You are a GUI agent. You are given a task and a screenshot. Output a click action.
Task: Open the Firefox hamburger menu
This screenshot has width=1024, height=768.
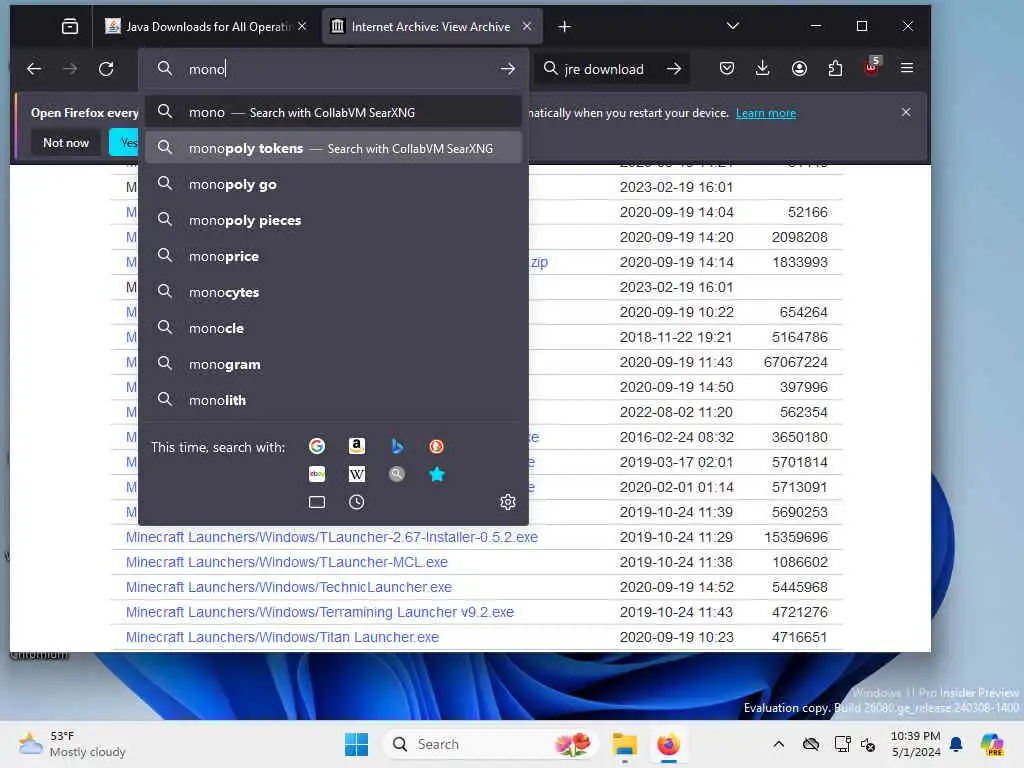coord(907,68)
